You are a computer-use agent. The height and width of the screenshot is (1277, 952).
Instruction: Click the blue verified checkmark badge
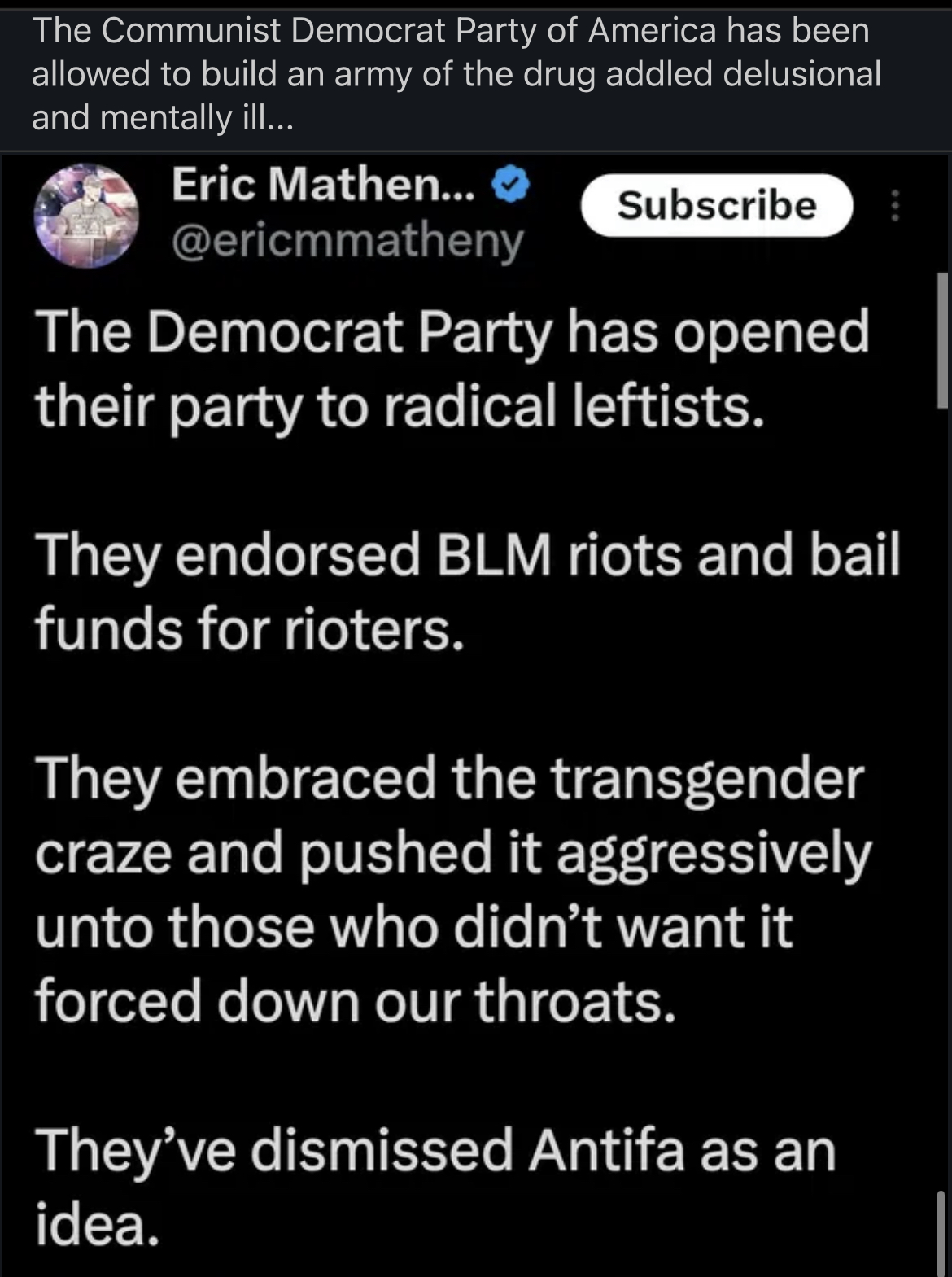pos(512,186)
